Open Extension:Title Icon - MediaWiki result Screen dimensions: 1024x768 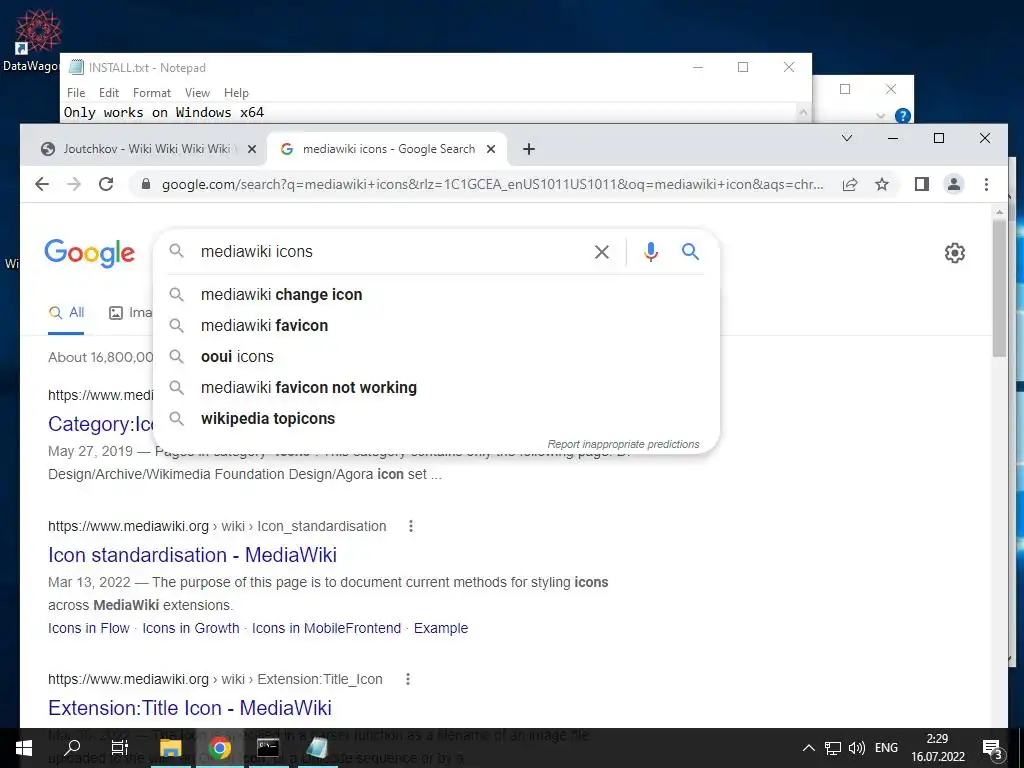coord(190,708)
